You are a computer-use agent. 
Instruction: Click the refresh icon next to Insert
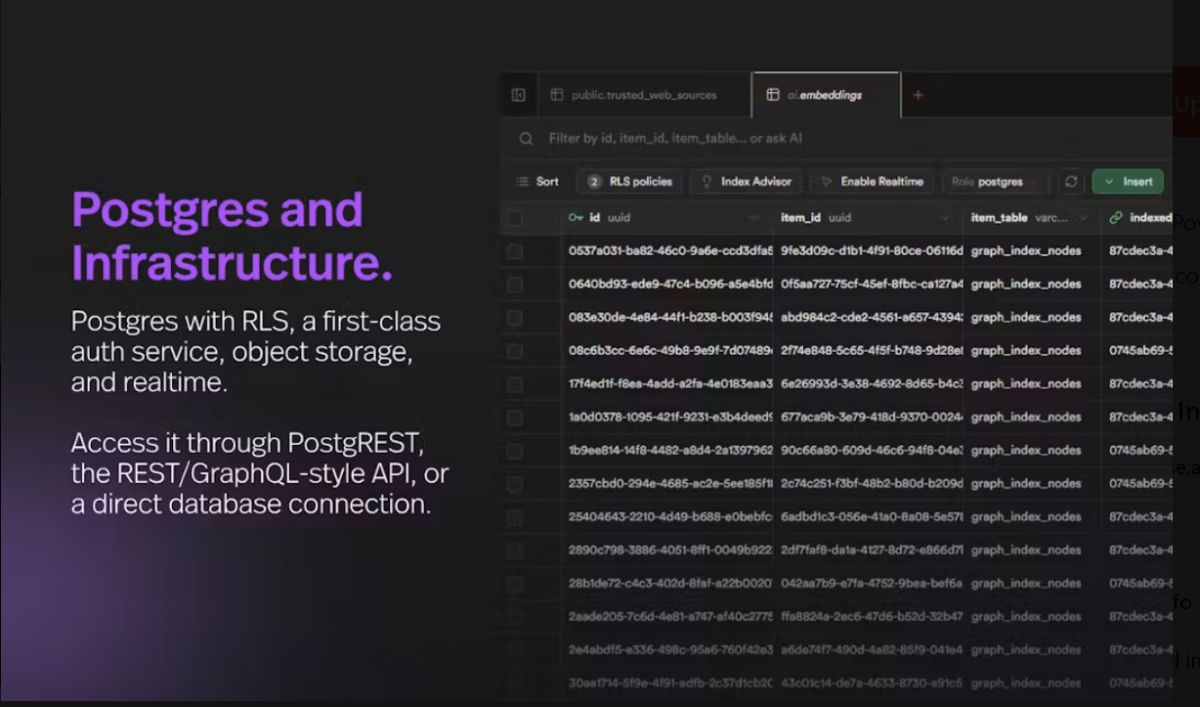tap(1071, 182)
